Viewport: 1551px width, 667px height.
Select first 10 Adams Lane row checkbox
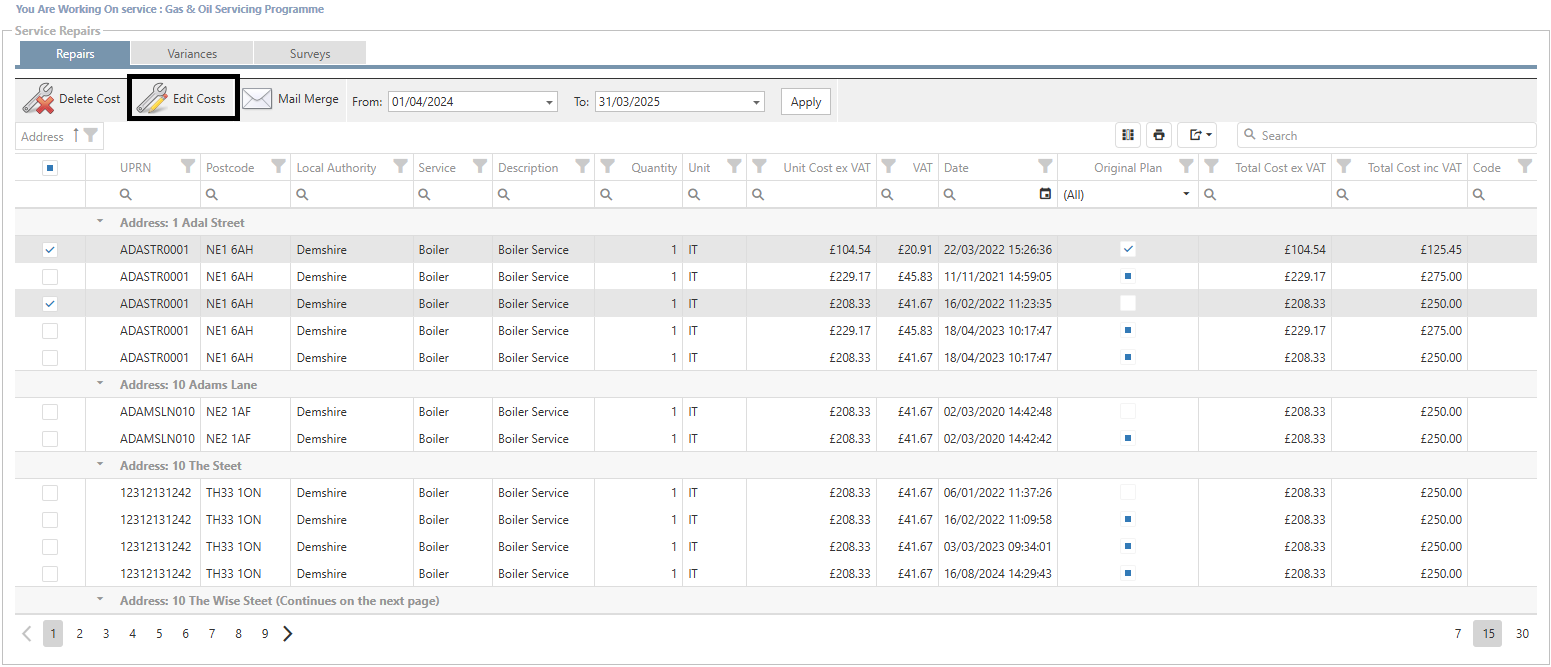click(50, 412)
